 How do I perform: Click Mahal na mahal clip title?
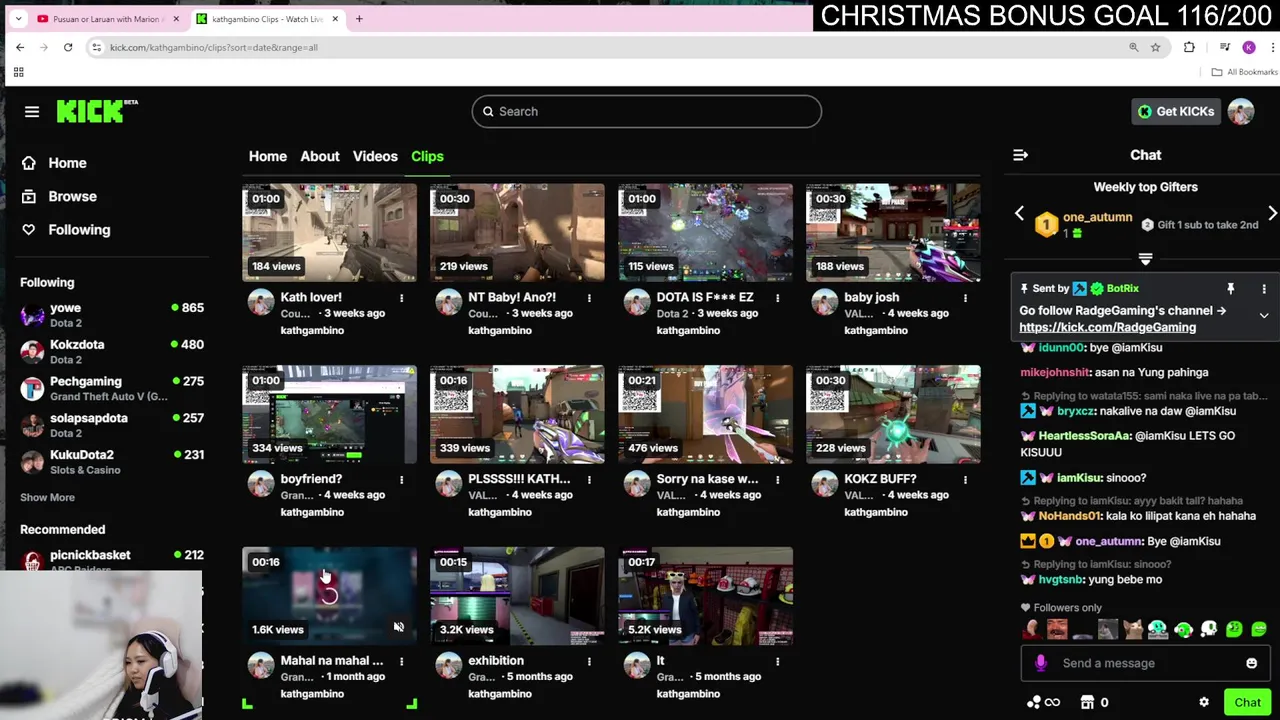pos(332,661)
